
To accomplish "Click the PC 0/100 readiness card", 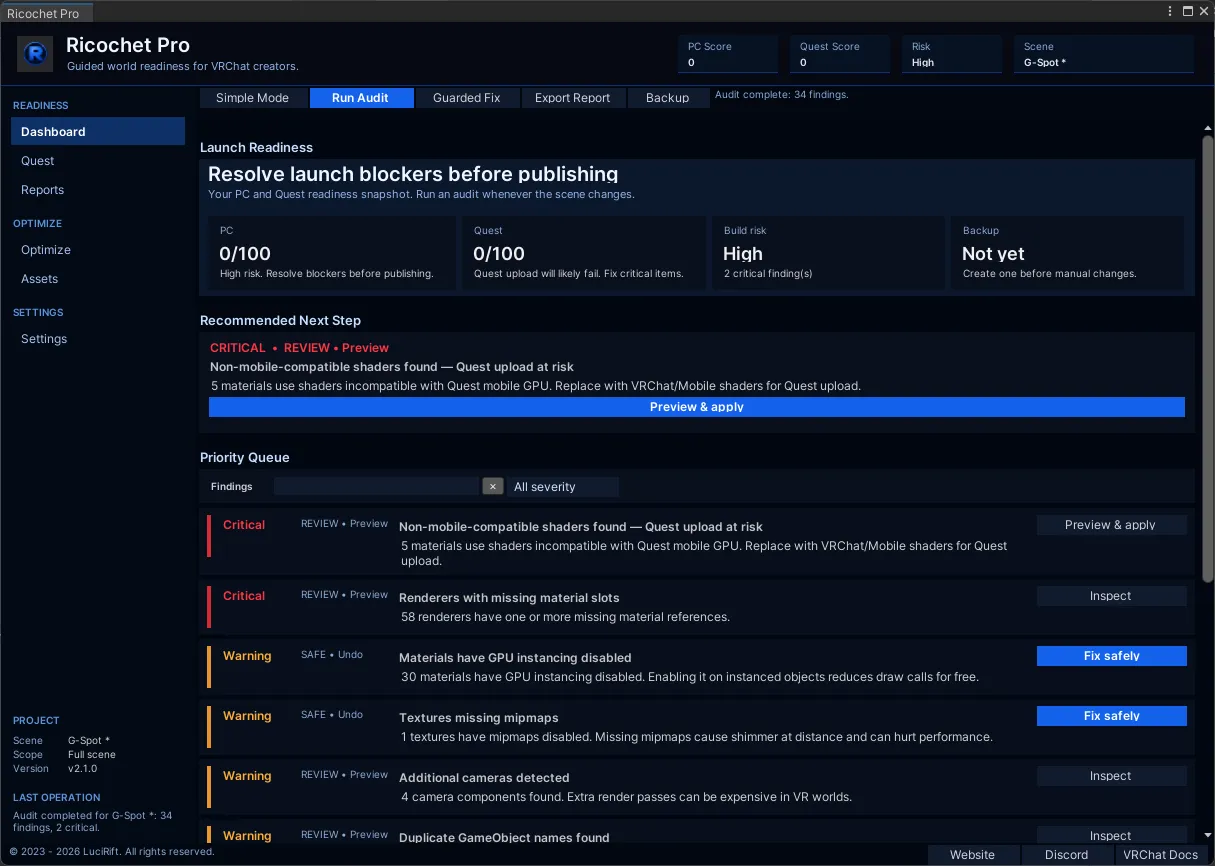I will pos(332,253).
